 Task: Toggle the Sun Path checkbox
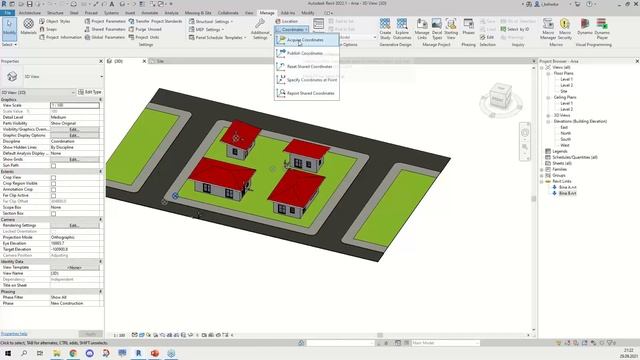(53, 166)
